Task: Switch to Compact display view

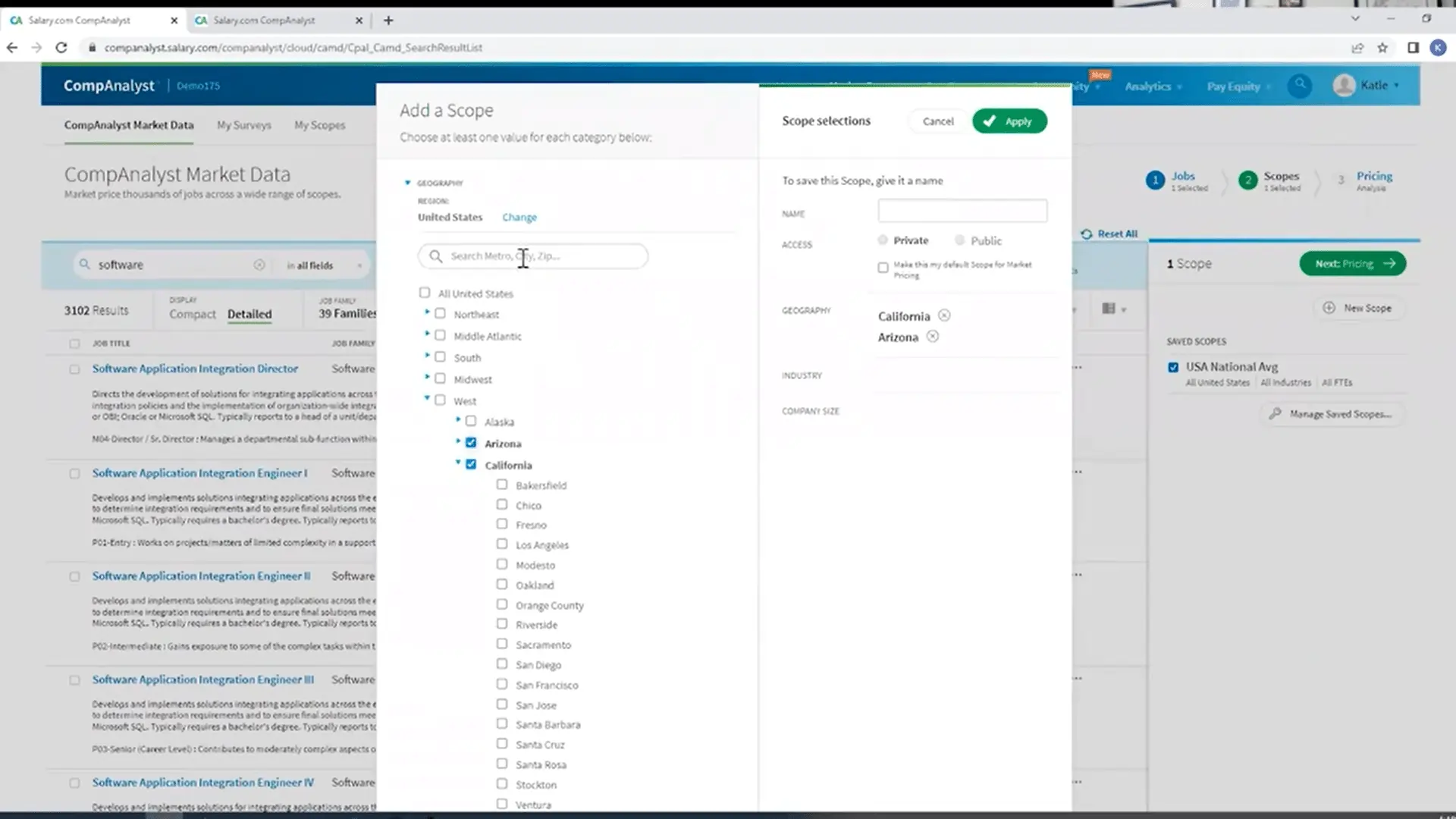Action: pos(193,314)
